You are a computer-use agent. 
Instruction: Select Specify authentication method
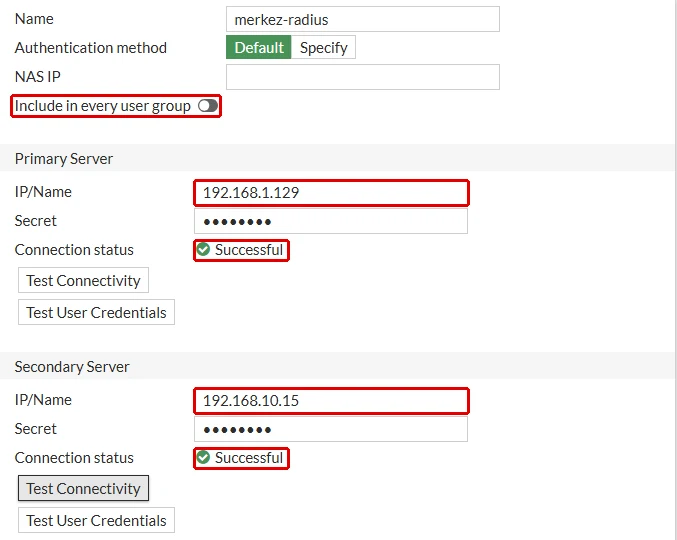click(x=323, y=47)
